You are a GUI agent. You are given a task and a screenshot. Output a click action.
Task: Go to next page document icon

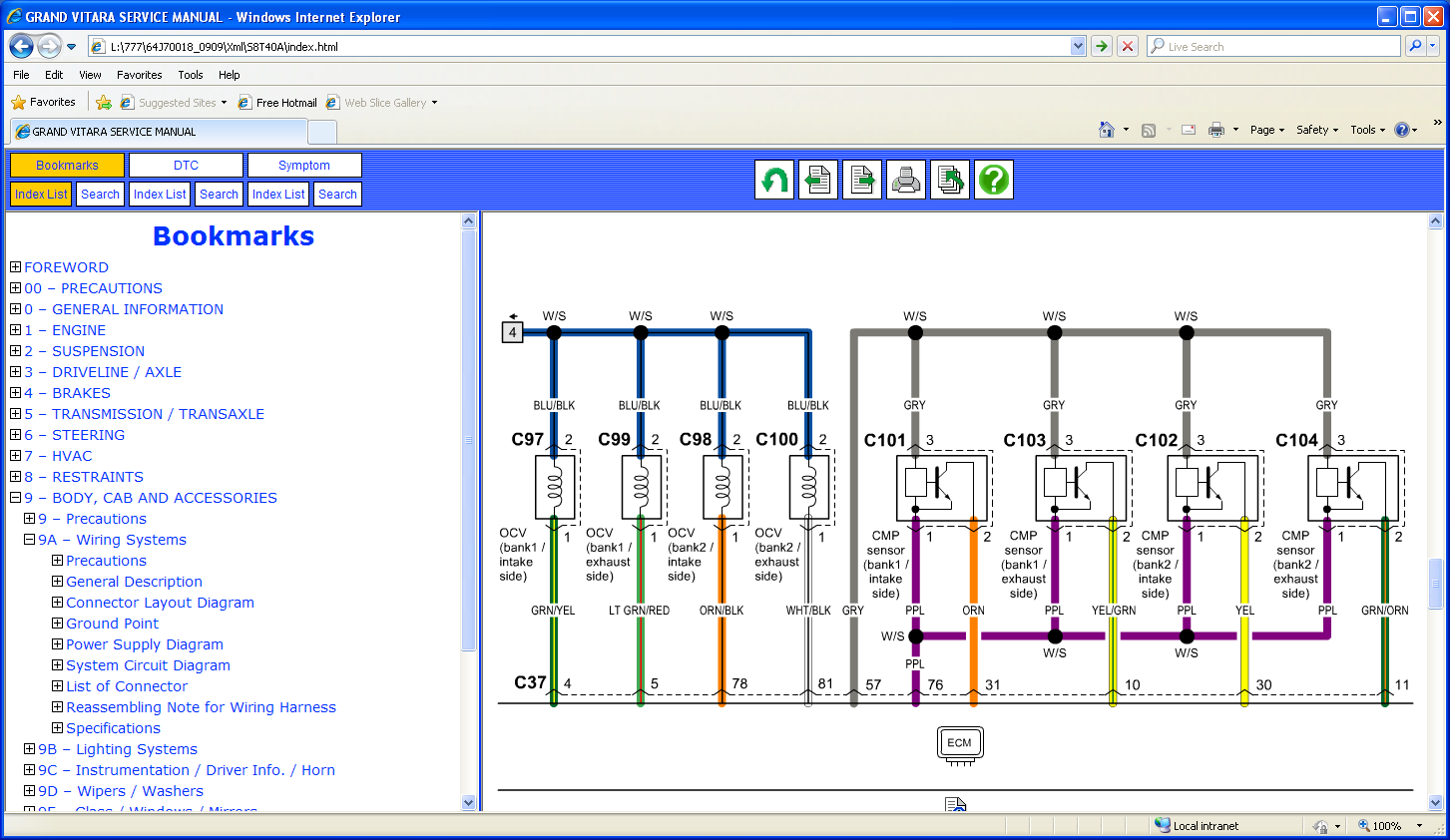[x=862, y=180]
